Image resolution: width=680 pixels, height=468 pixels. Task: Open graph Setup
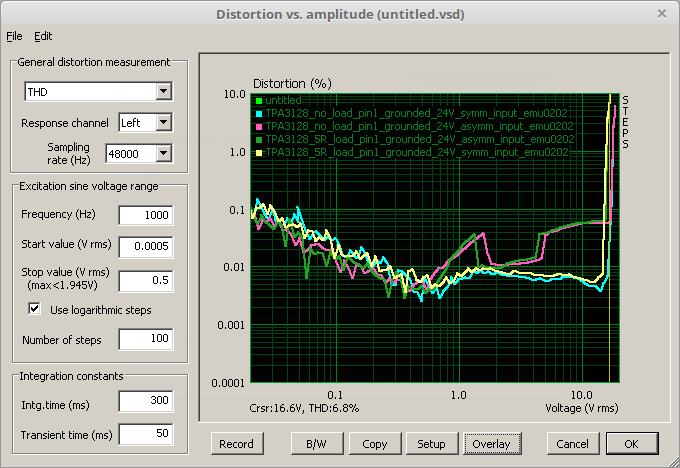(x=431, y=443)
